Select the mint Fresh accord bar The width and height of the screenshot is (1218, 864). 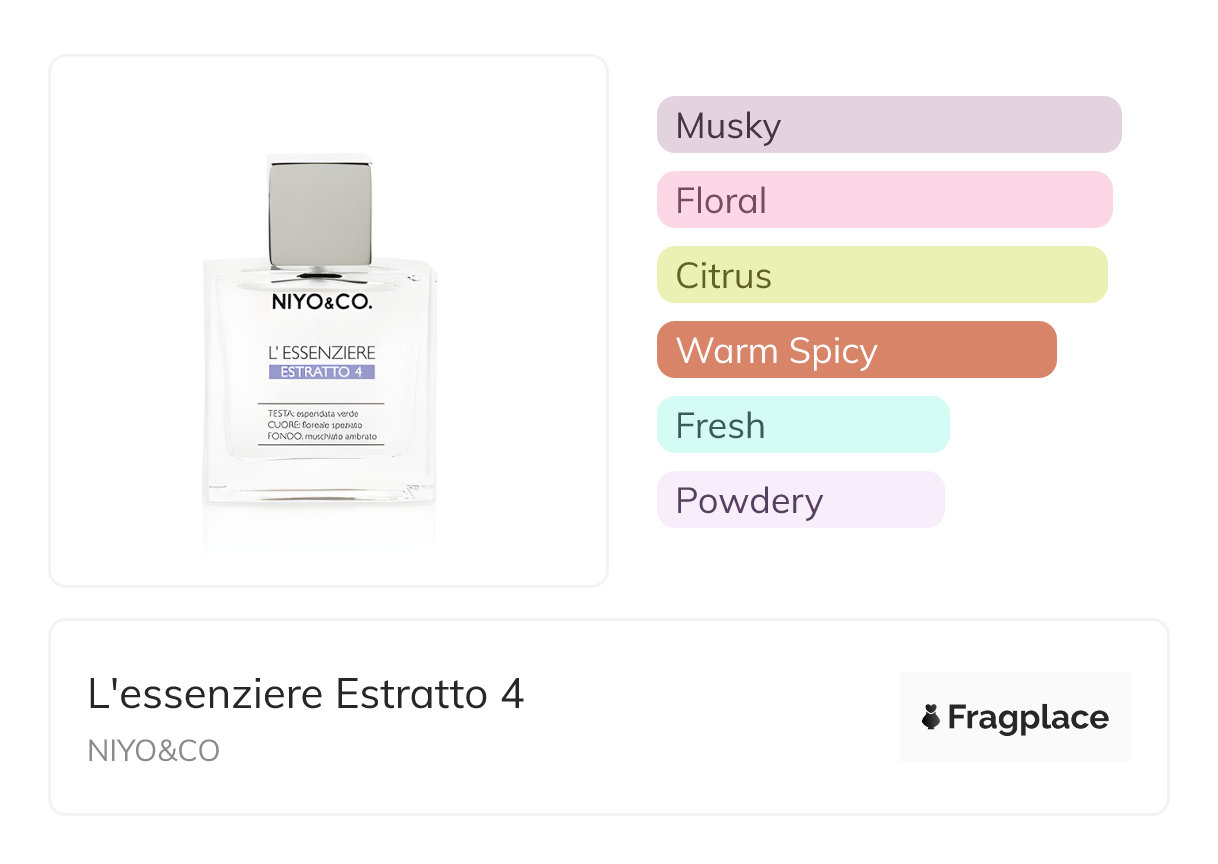point(802,425)
